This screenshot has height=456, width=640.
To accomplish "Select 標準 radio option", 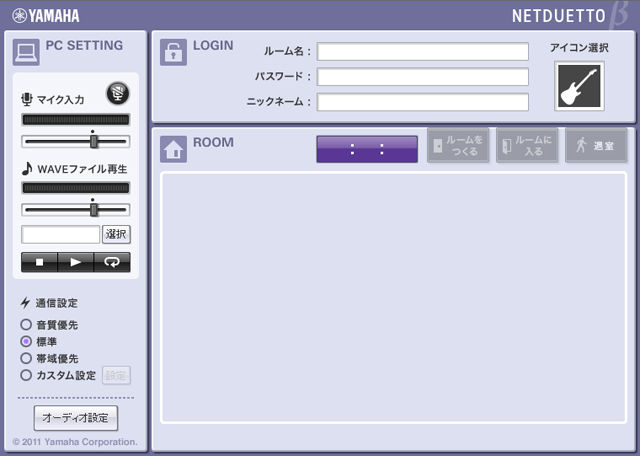I will pos(26,341).
